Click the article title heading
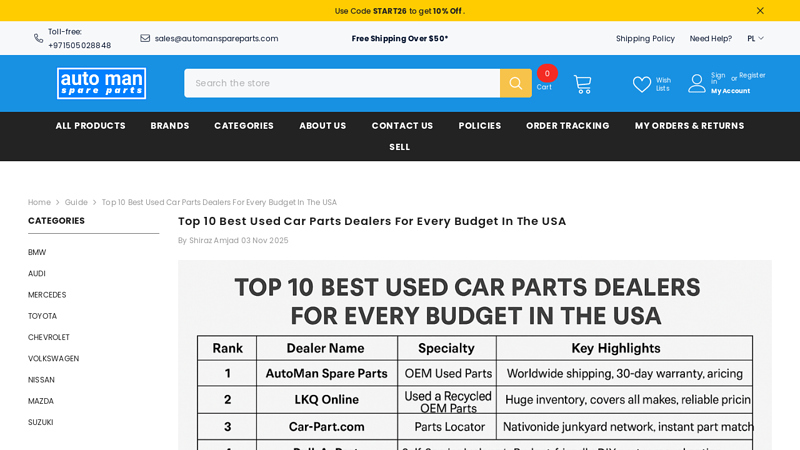 372,221
